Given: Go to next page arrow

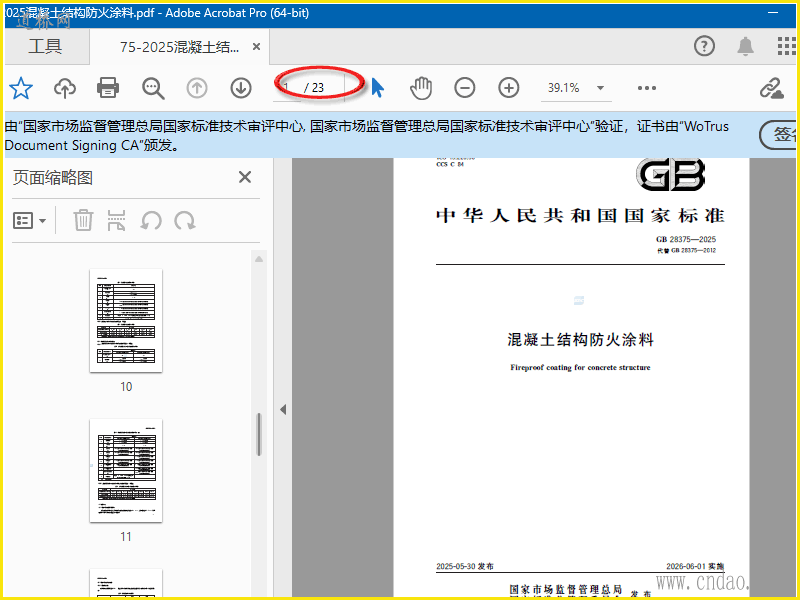Looking at the screenshot, I should 240,88.
